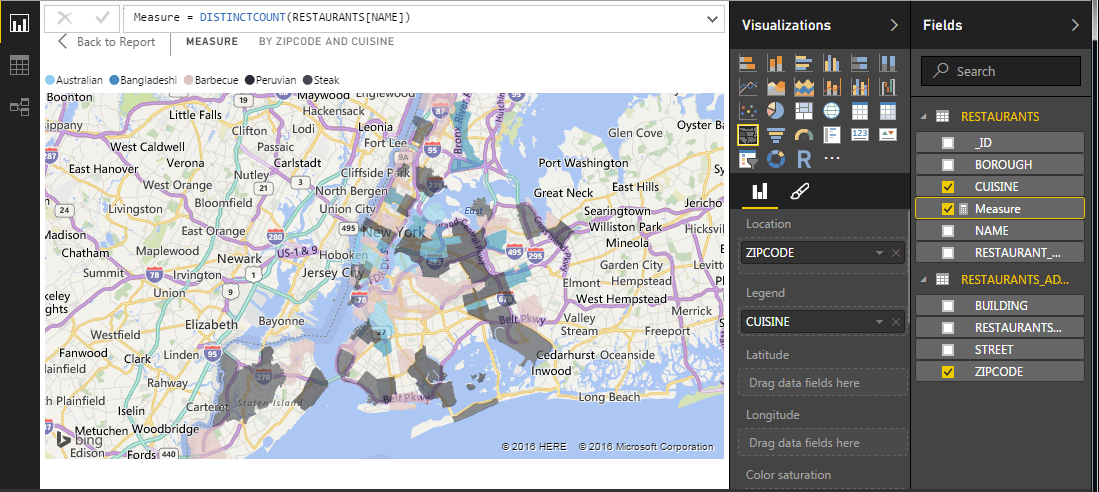Viewport: 1099px width, 492px height.
Task: Click the Search fields box
Action: click(x=1001, y=71)
